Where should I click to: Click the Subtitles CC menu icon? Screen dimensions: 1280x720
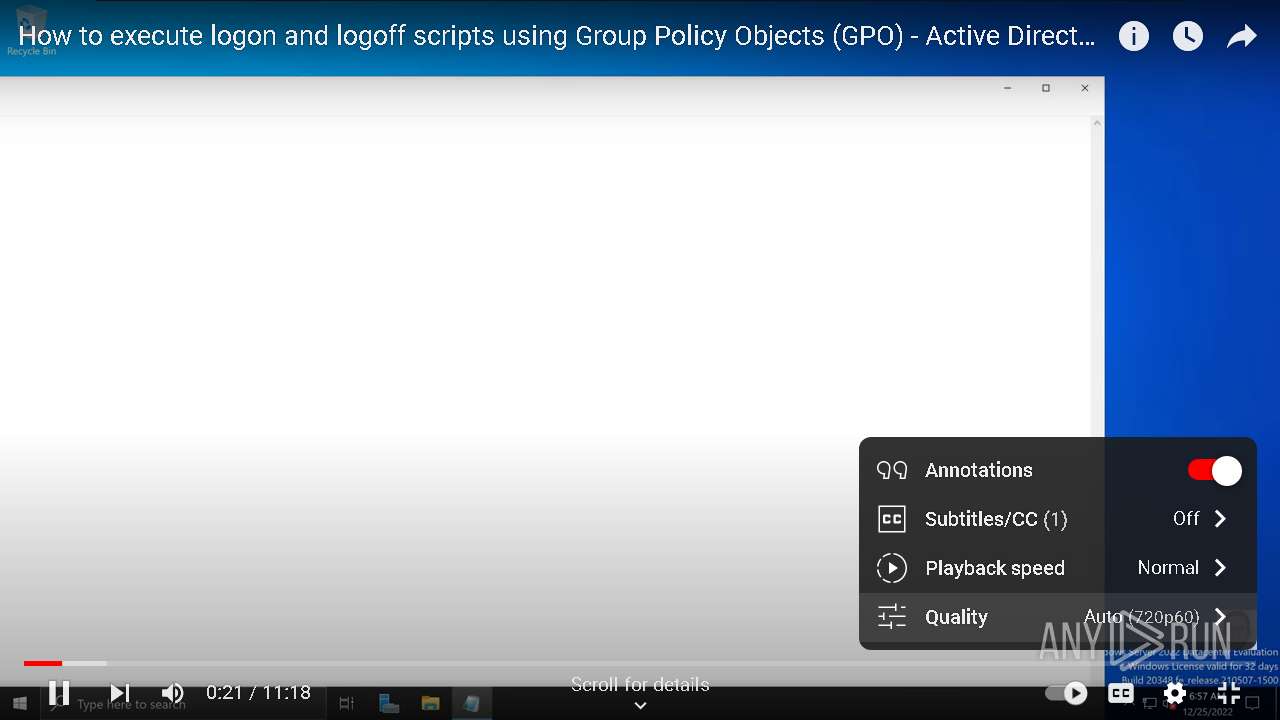pos(891,519)
